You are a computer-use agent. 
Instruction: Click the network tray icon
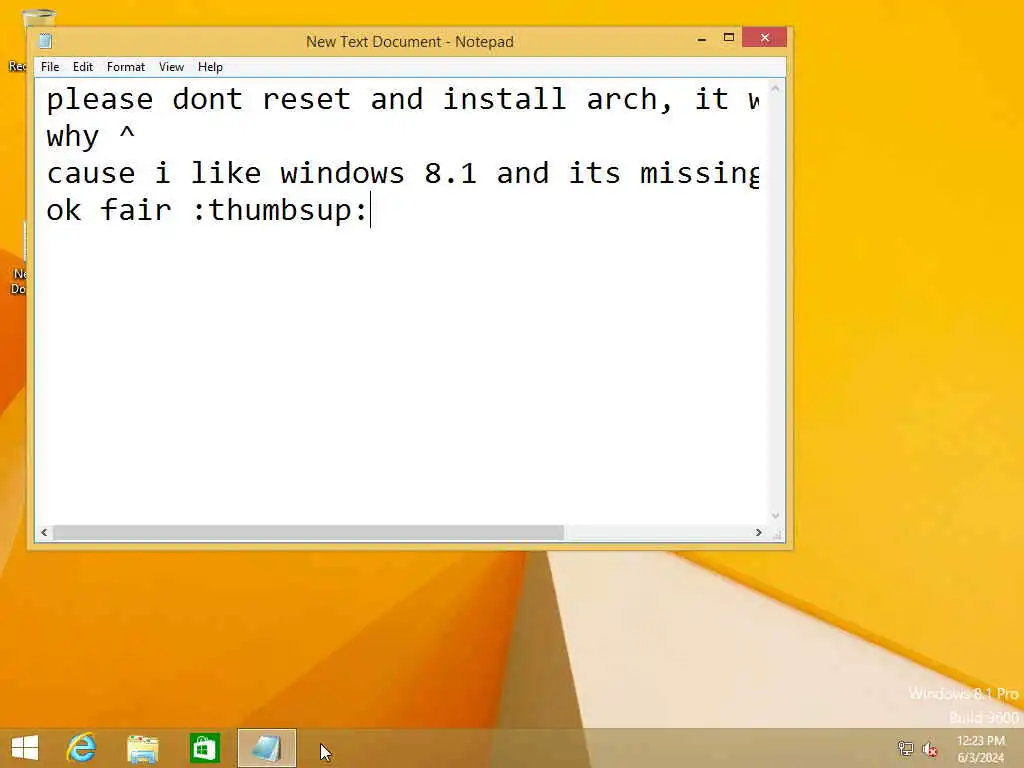(x=905, y=748)
